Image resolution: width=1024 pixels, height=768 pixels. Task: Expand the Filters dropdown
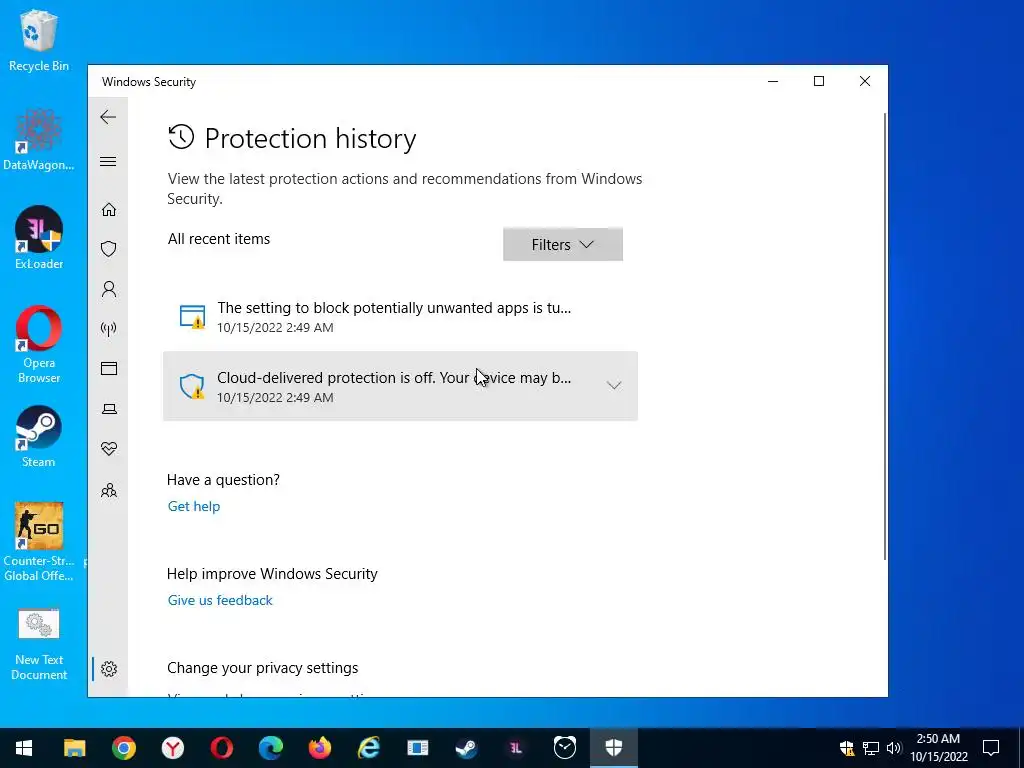(x=563, y=244)
